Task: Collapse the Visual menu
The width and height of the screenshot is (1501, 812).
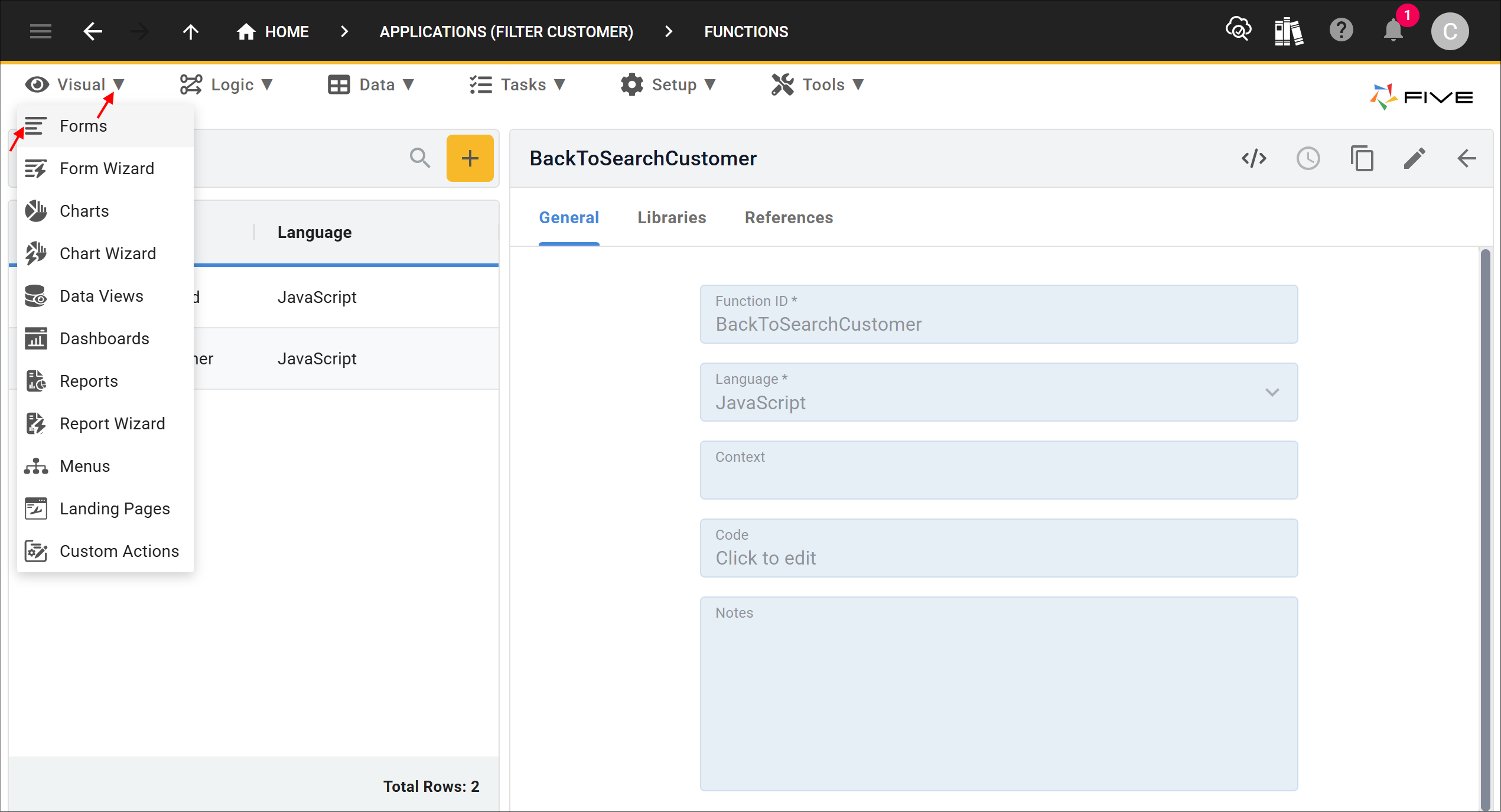Action: click(75, 84)
